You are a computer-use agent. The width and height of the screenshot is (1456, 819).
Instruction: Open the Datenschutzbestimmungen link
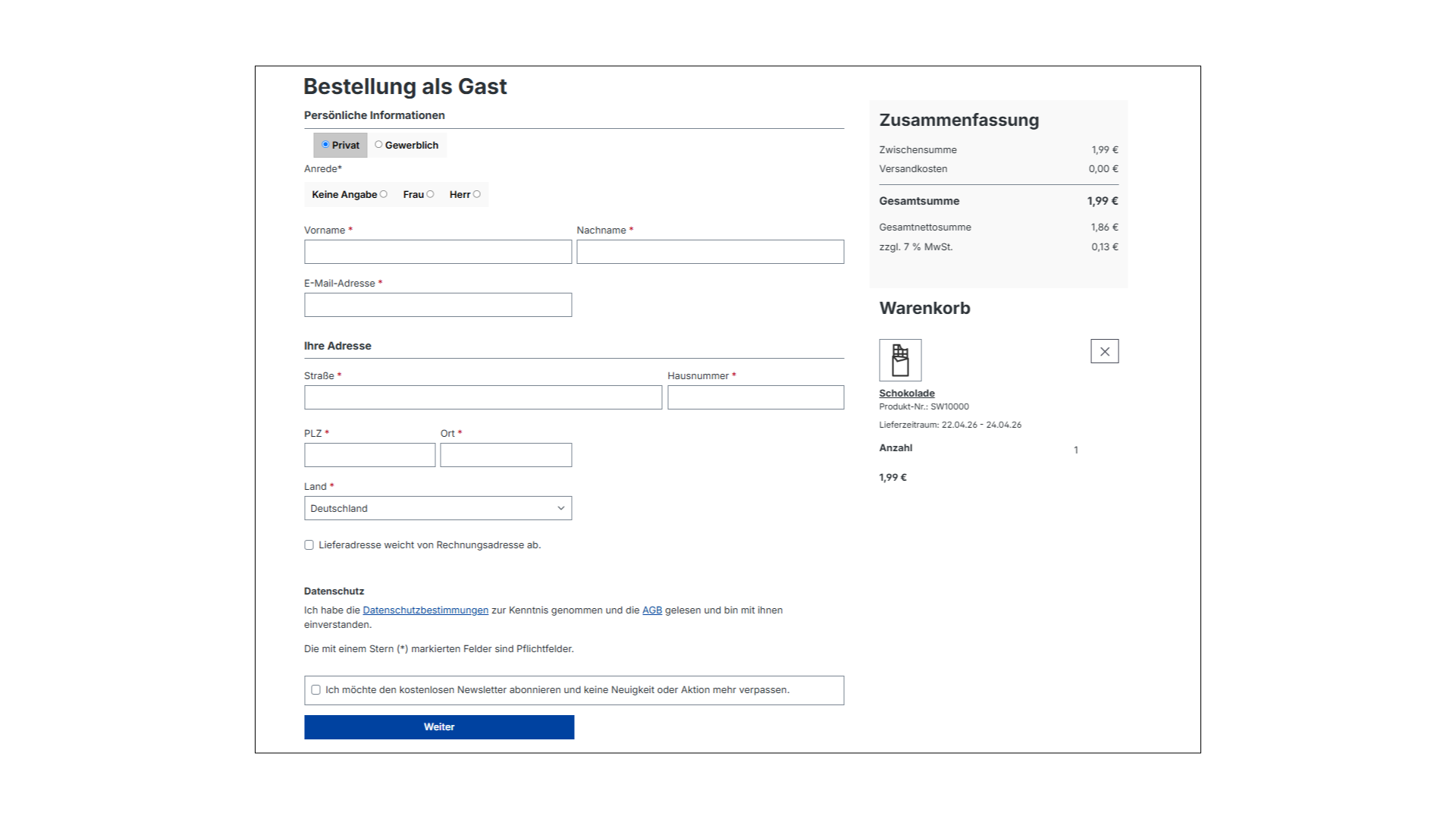425,610
